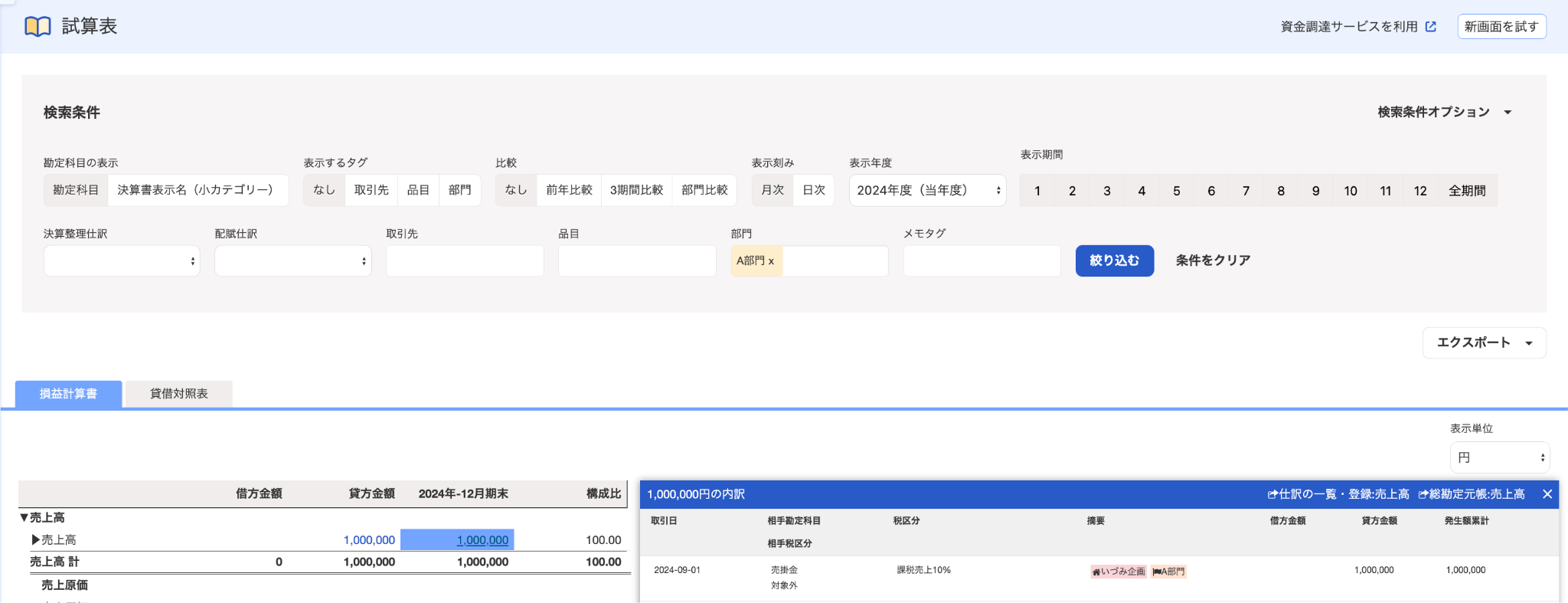Open 総勘定元帳:売上高 link
Viewport: 1568px width, 603px height.
click(1472, 494)
